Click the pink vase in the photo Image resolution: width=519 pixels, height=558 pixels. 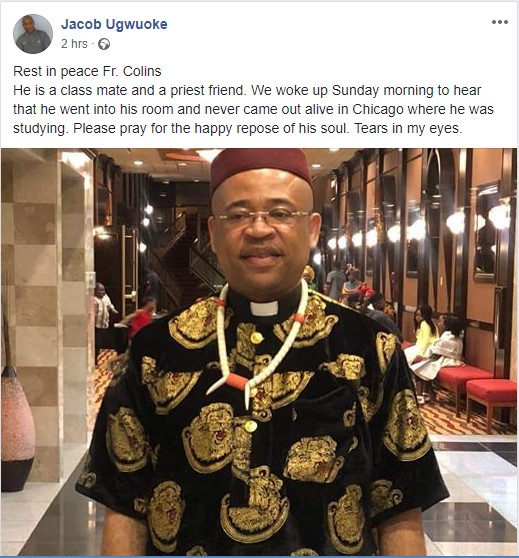coord(17,429)
